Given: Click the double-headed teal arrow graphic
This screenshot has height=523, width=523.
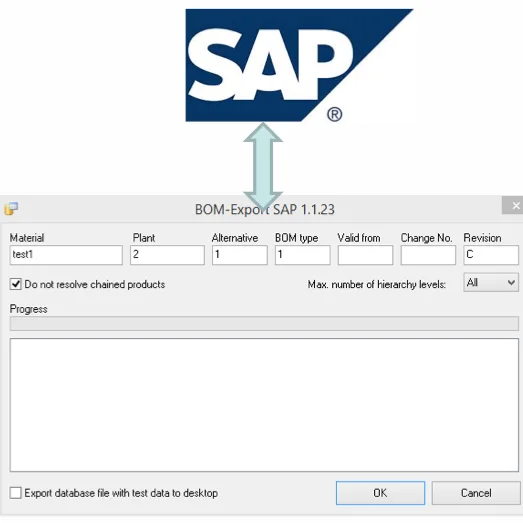Looking at the screenshot, I should click(x=263, y=166).
